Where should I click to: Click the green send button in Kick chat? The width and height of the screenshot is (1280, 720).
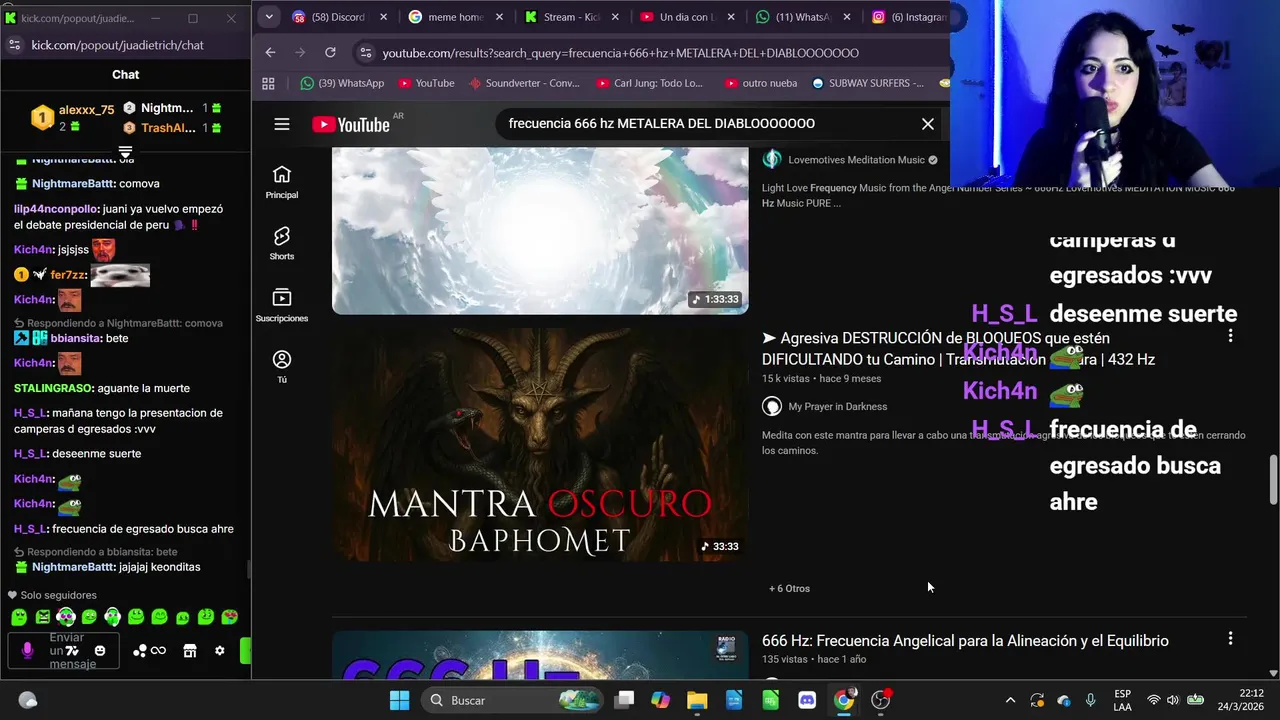[245, 651]
